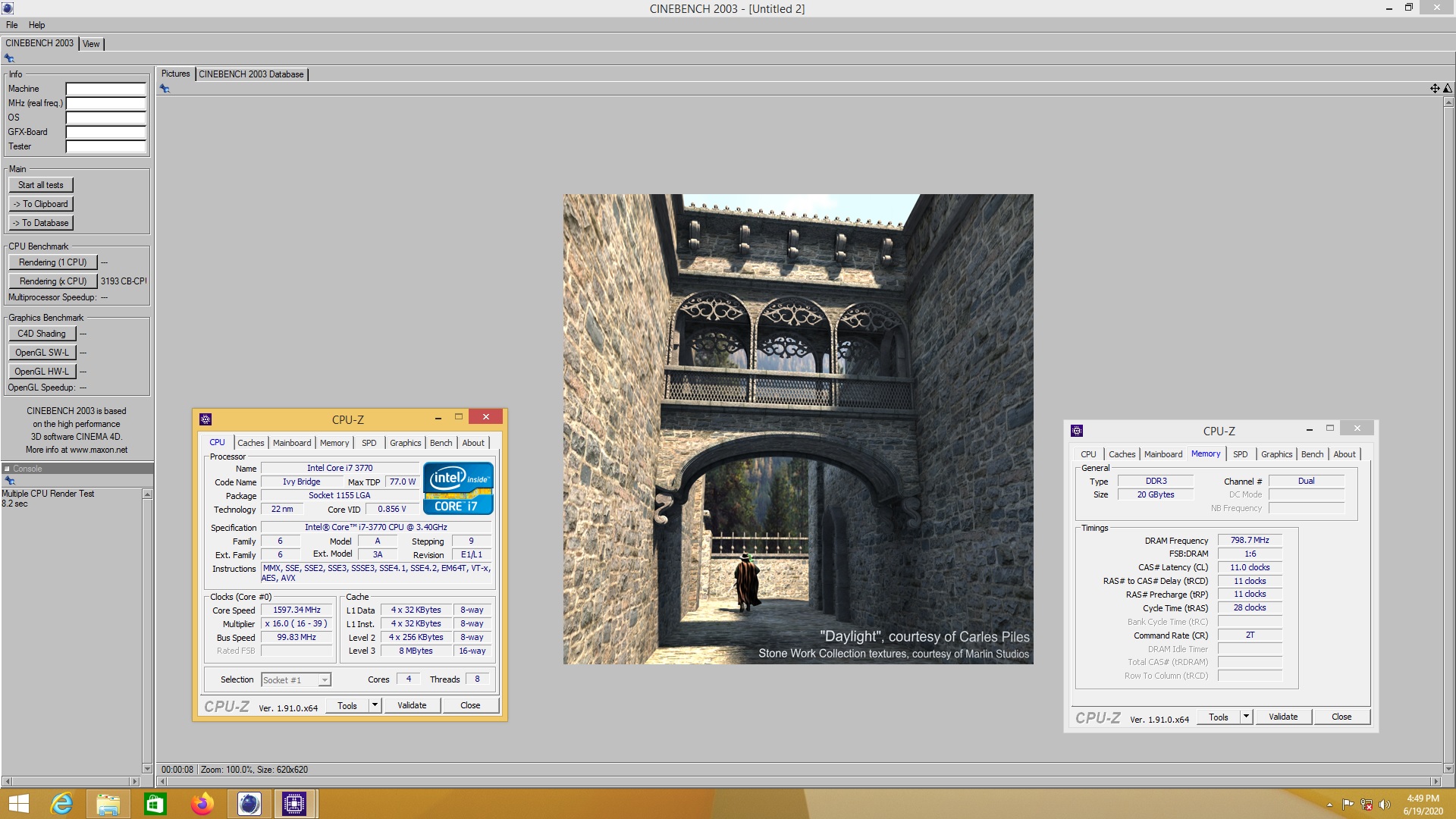Click Validate in right CPU-Z window
The height and width of the screenshot is (819, 1456).
pos(1283,717)
